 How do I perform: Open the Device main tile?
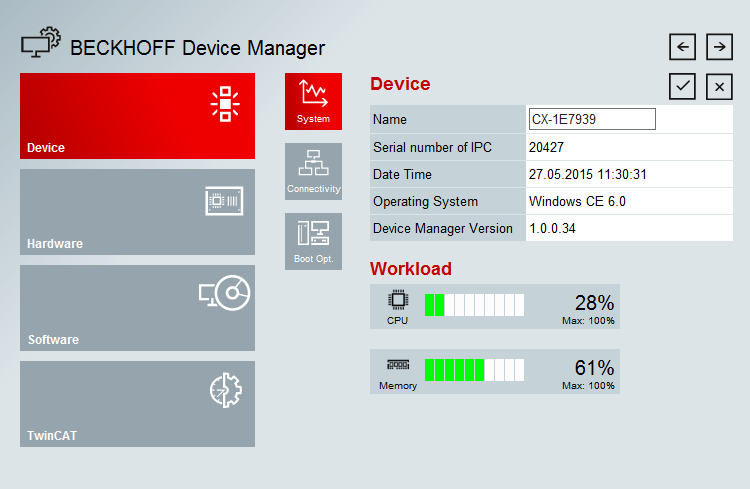137,116
